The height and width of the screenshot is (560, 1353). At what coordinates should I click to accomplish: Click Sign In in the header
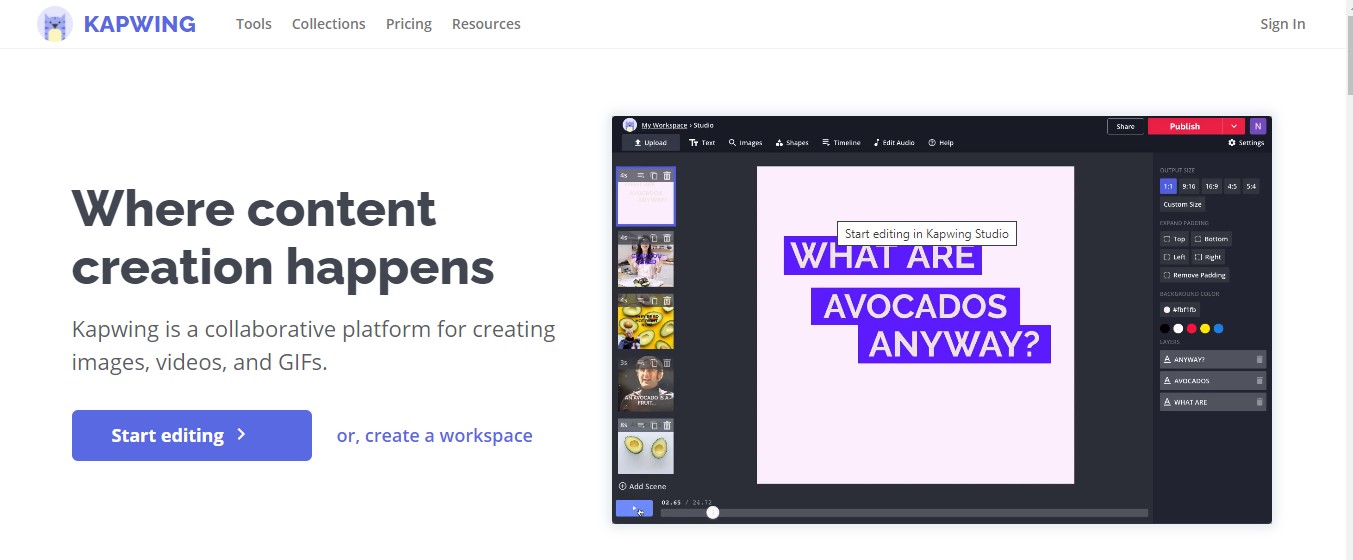pyautogui.click(x=1283, y=24)
